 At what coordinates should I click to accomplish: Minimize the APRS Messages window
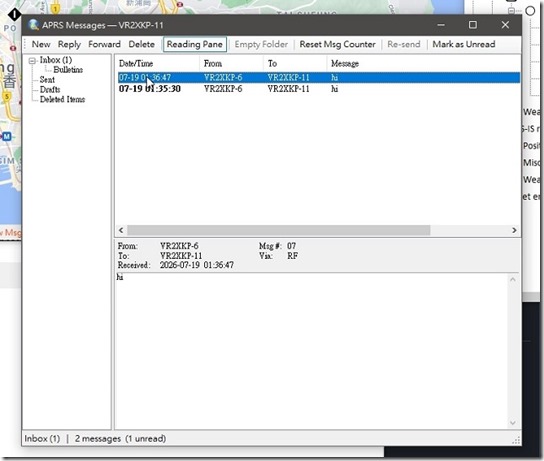tap(441, 25)
